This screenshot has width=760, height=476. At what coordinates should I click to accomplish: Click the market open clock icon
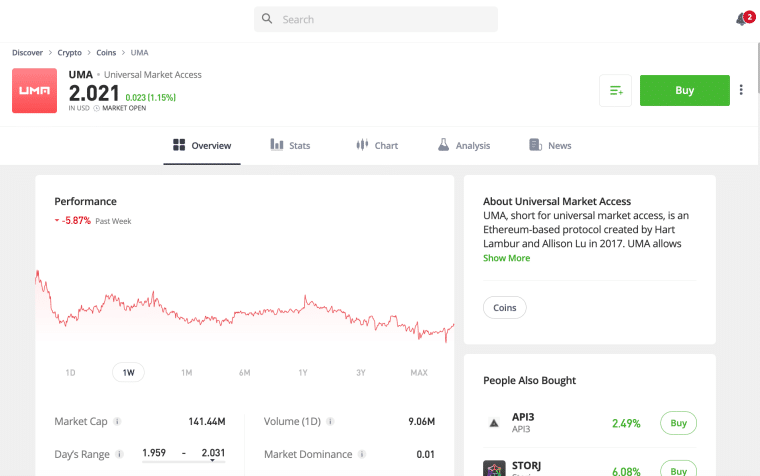[96, 109]
